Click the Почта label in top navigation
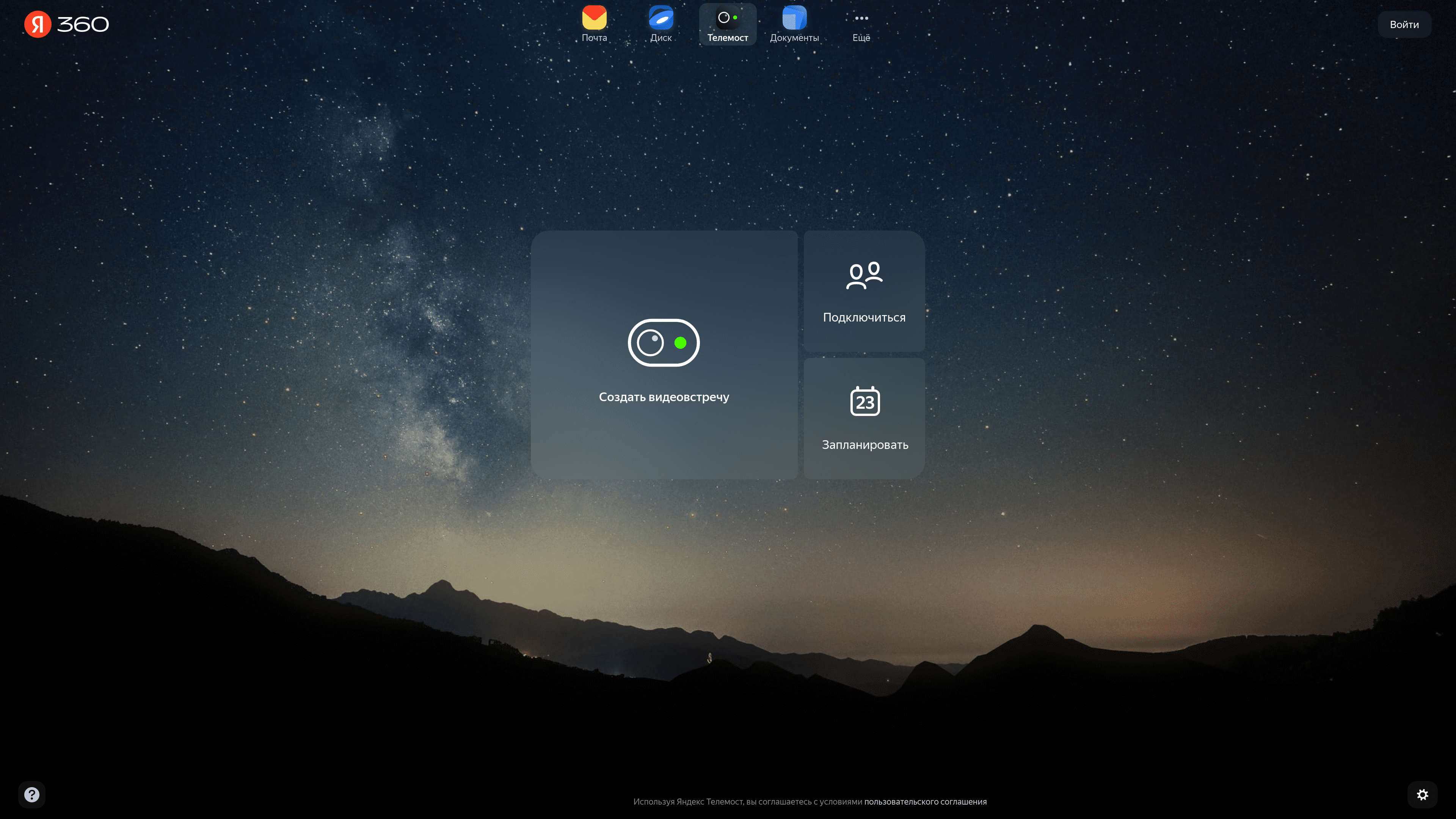The image size is (1456, 819). click(x=594, y=38)
